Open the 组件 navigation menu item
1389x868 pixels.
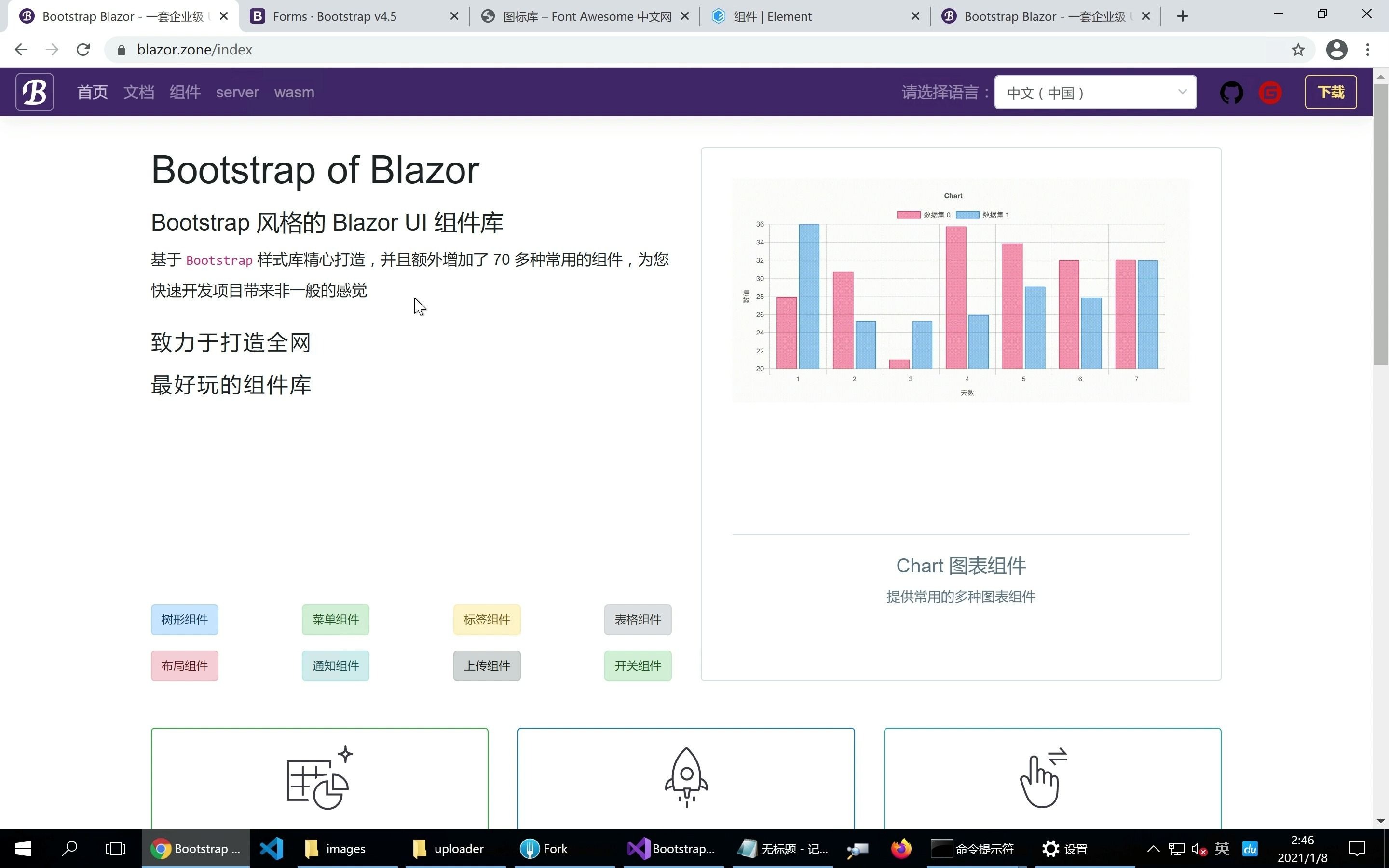[x=184, y=92]
